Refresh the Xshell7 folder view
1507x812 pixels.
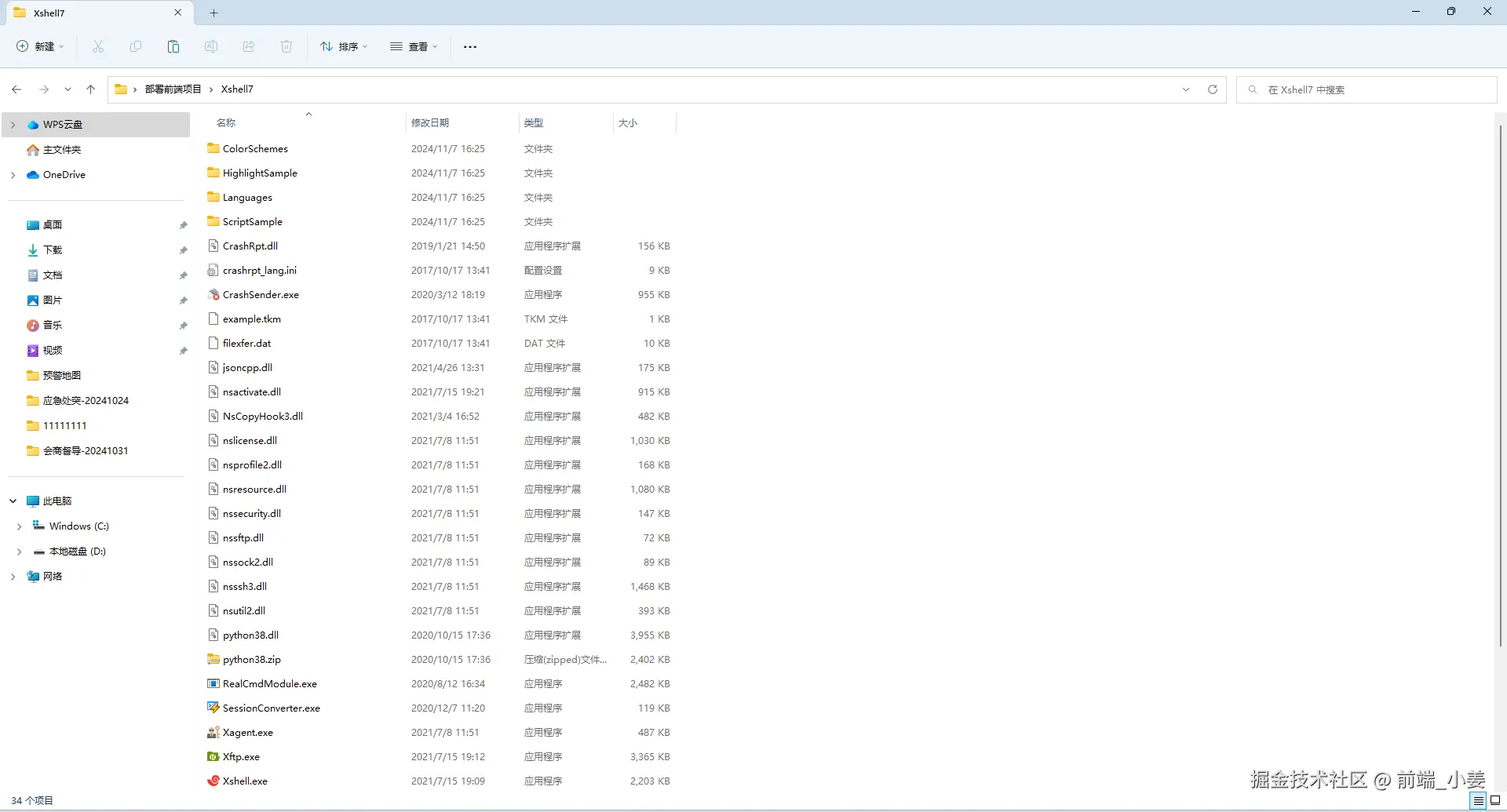pyautogui.click(x=1213, y=89)
